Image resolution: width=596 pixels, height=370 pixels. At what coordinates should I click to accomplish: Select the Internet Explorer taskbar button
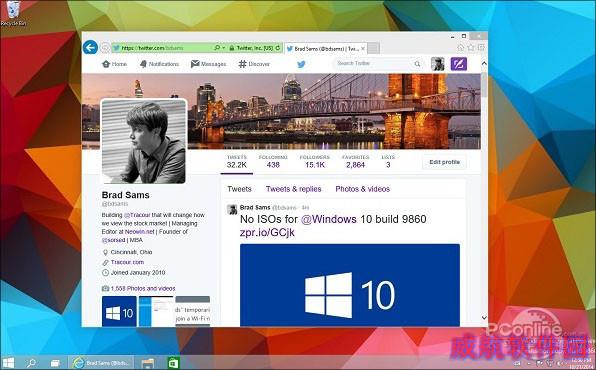tap(101, 363)
